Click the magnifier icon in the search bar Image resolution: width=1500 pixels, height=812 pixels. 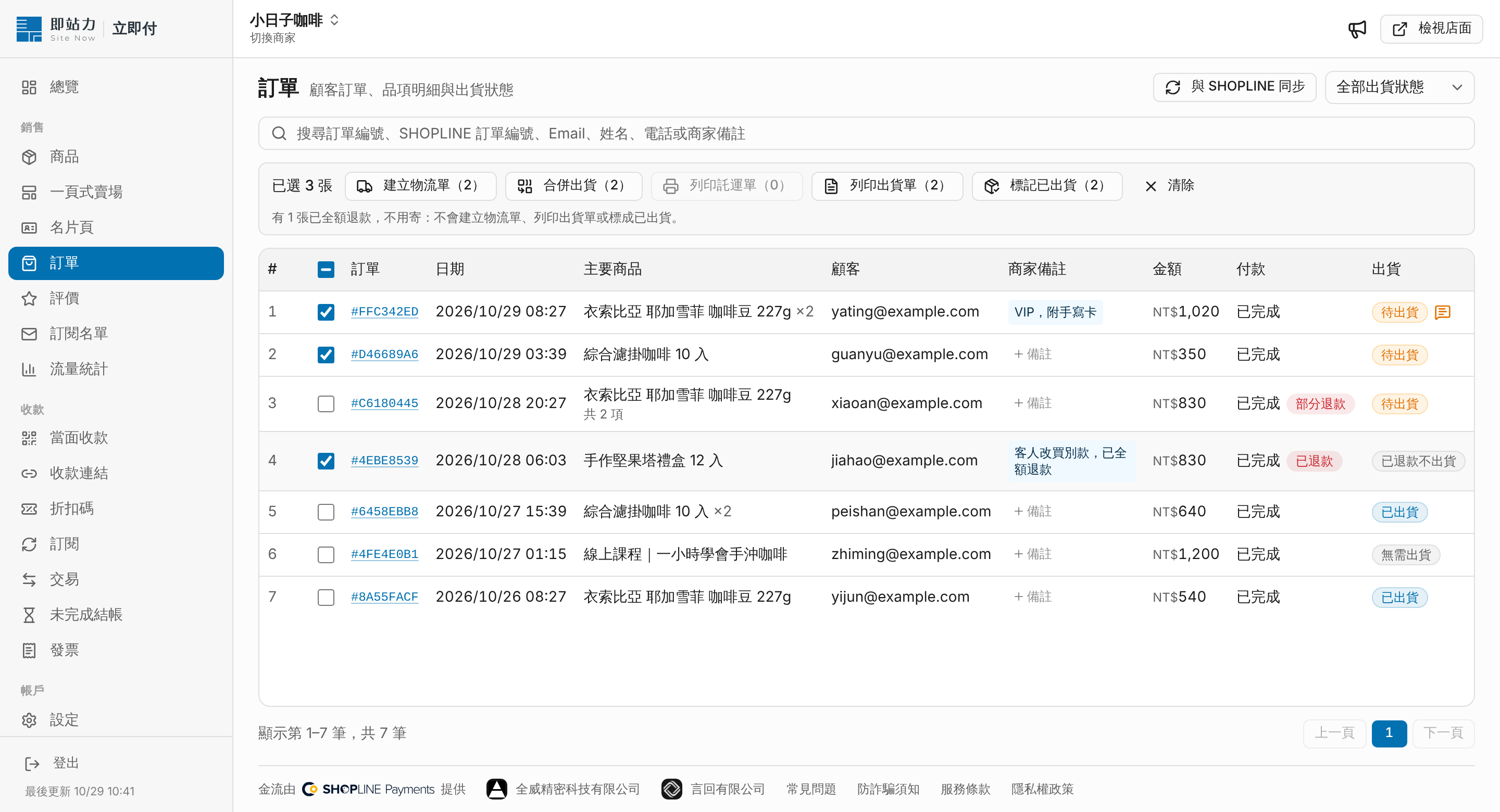(x=279, y=133)
